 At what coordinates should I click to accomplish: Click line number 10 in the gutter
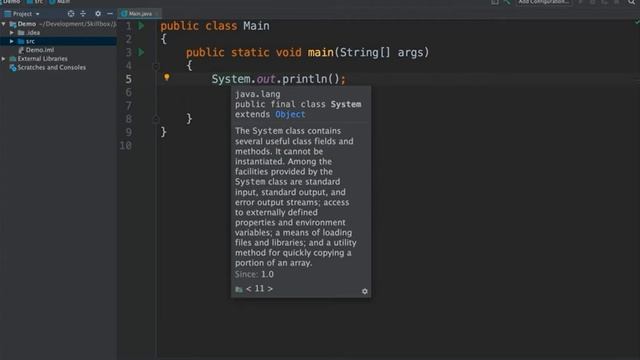[x=126, y=145]
